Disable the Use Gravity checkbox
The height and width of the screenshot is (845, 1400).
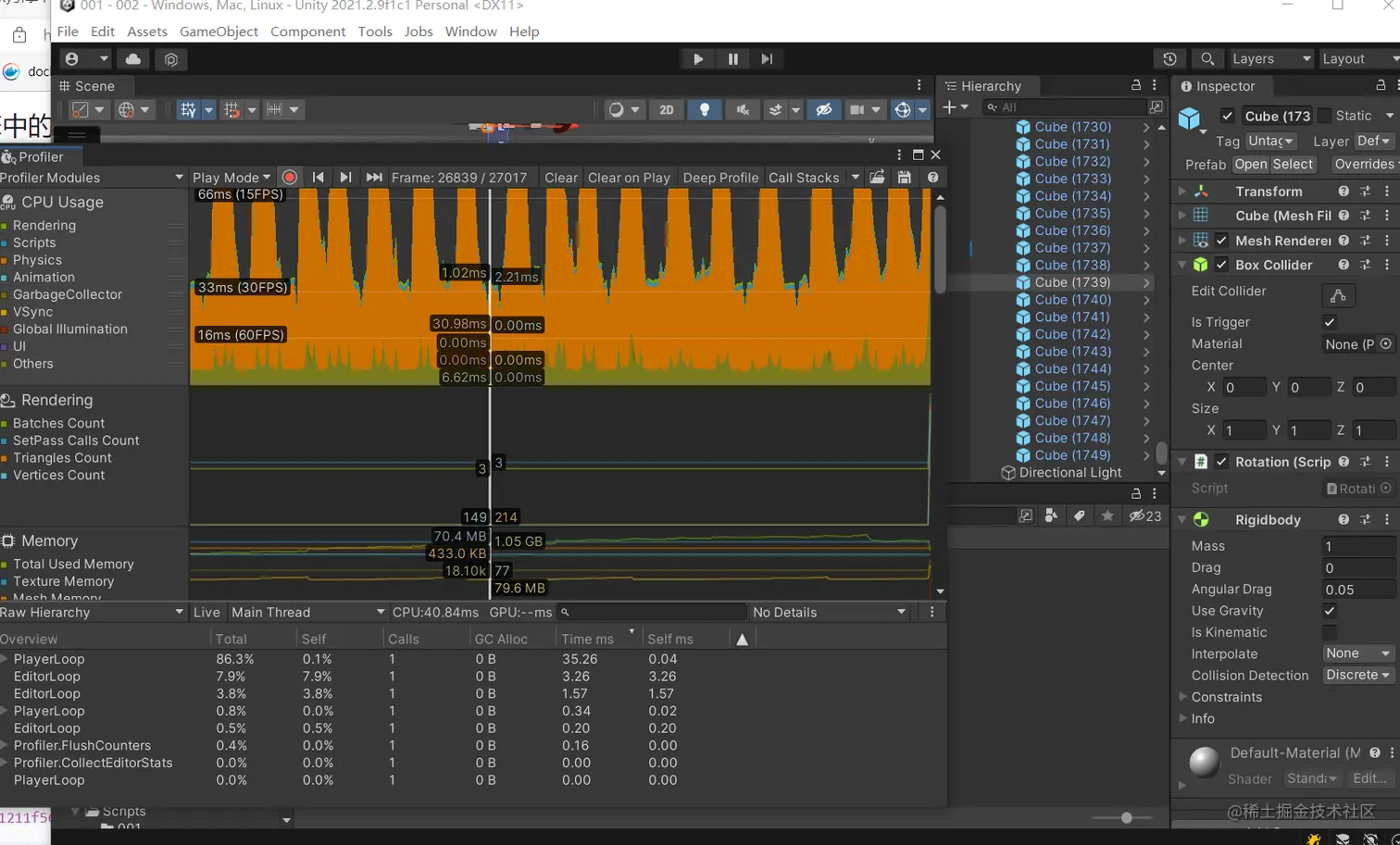coord(1330,611)
